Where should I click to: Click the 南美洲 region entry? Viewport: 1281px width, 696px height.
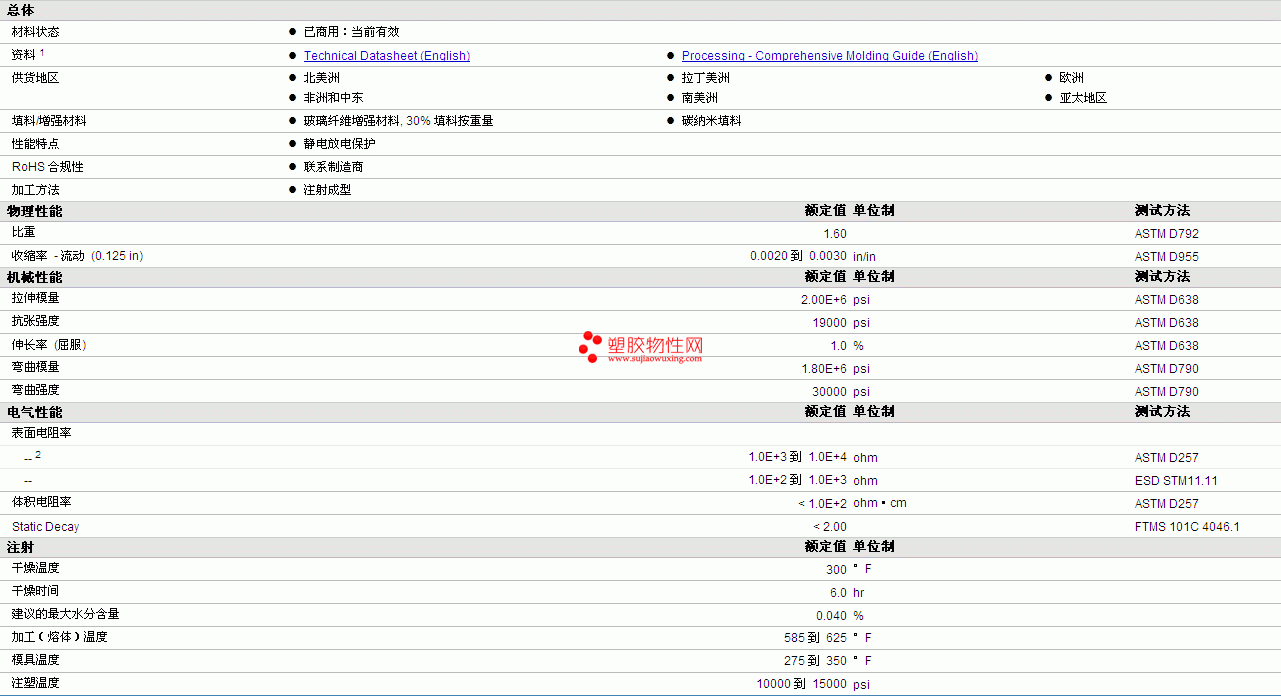(x=699, y=98)
